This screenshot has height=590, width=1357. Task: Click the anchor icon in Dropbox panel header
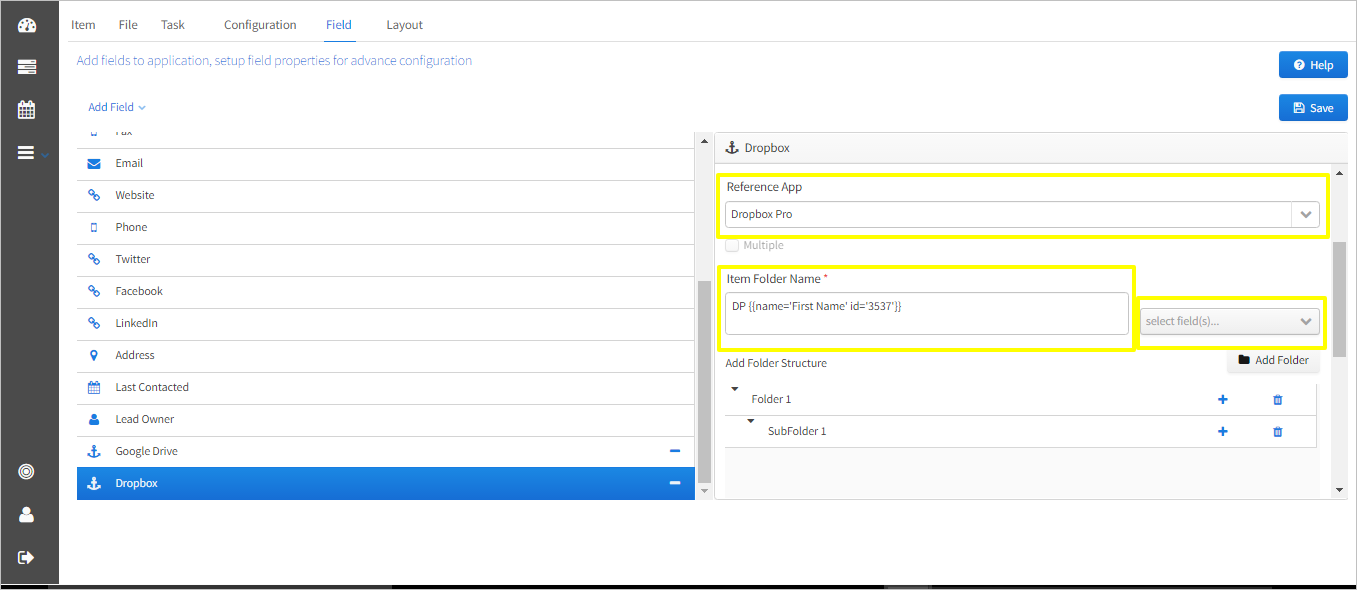click(732, 147)
